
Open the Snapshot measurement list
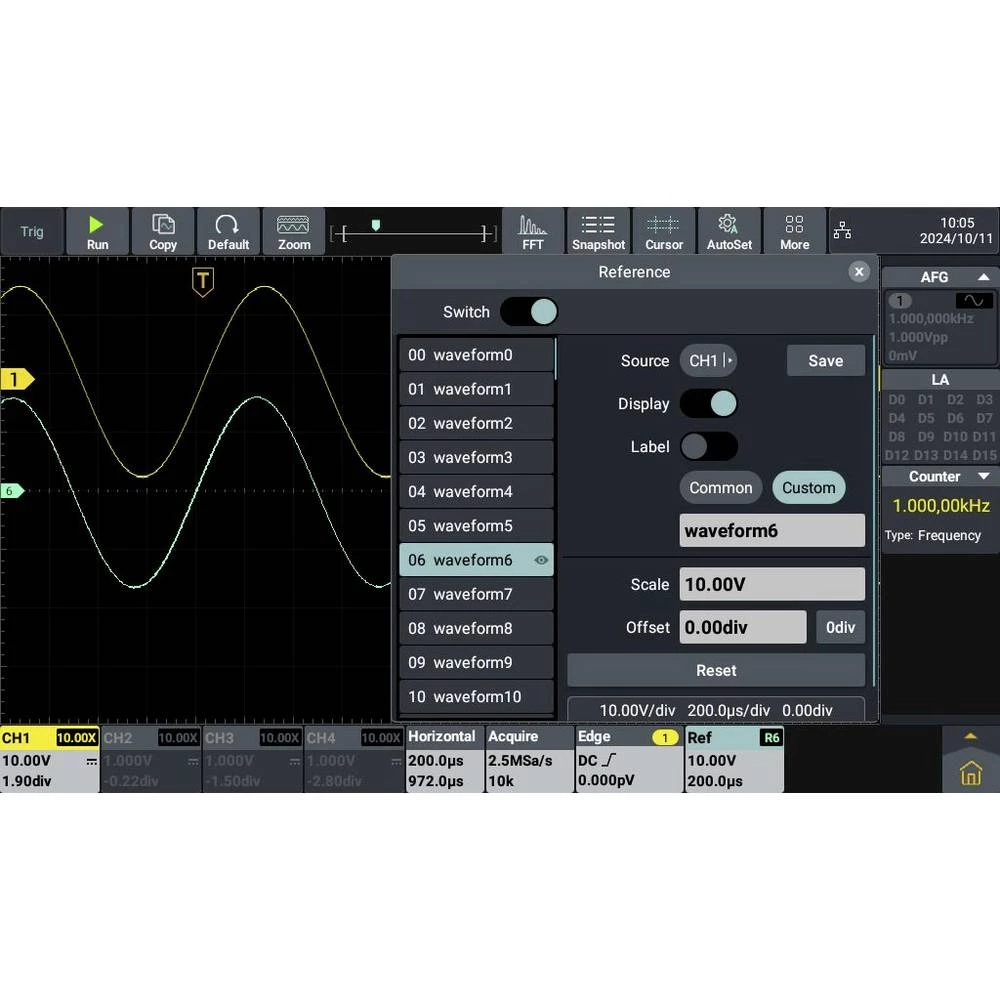tap(598, 232)
